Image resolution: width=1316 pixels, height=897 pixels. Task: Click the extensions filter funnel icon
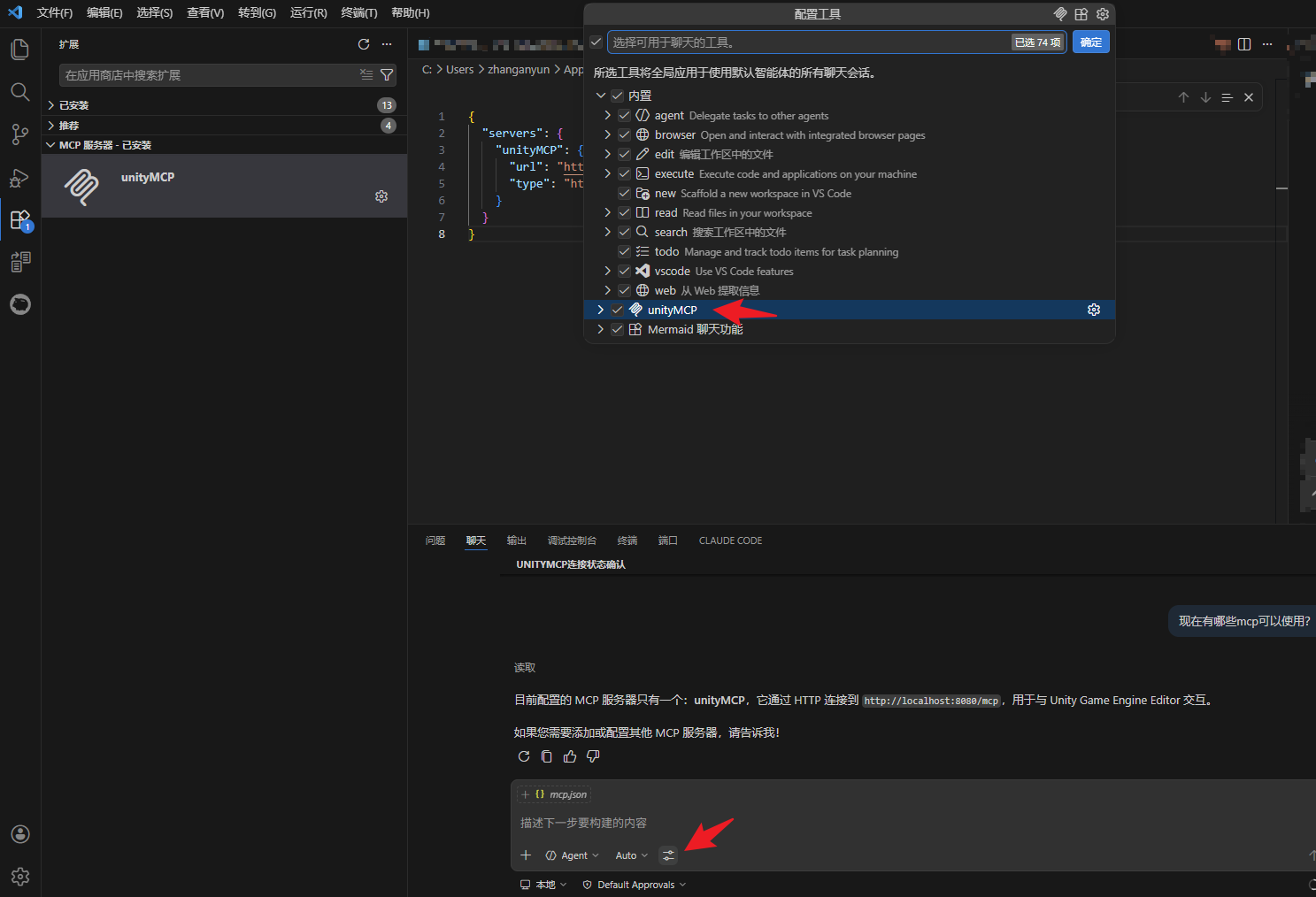click(x=387, y=75)
